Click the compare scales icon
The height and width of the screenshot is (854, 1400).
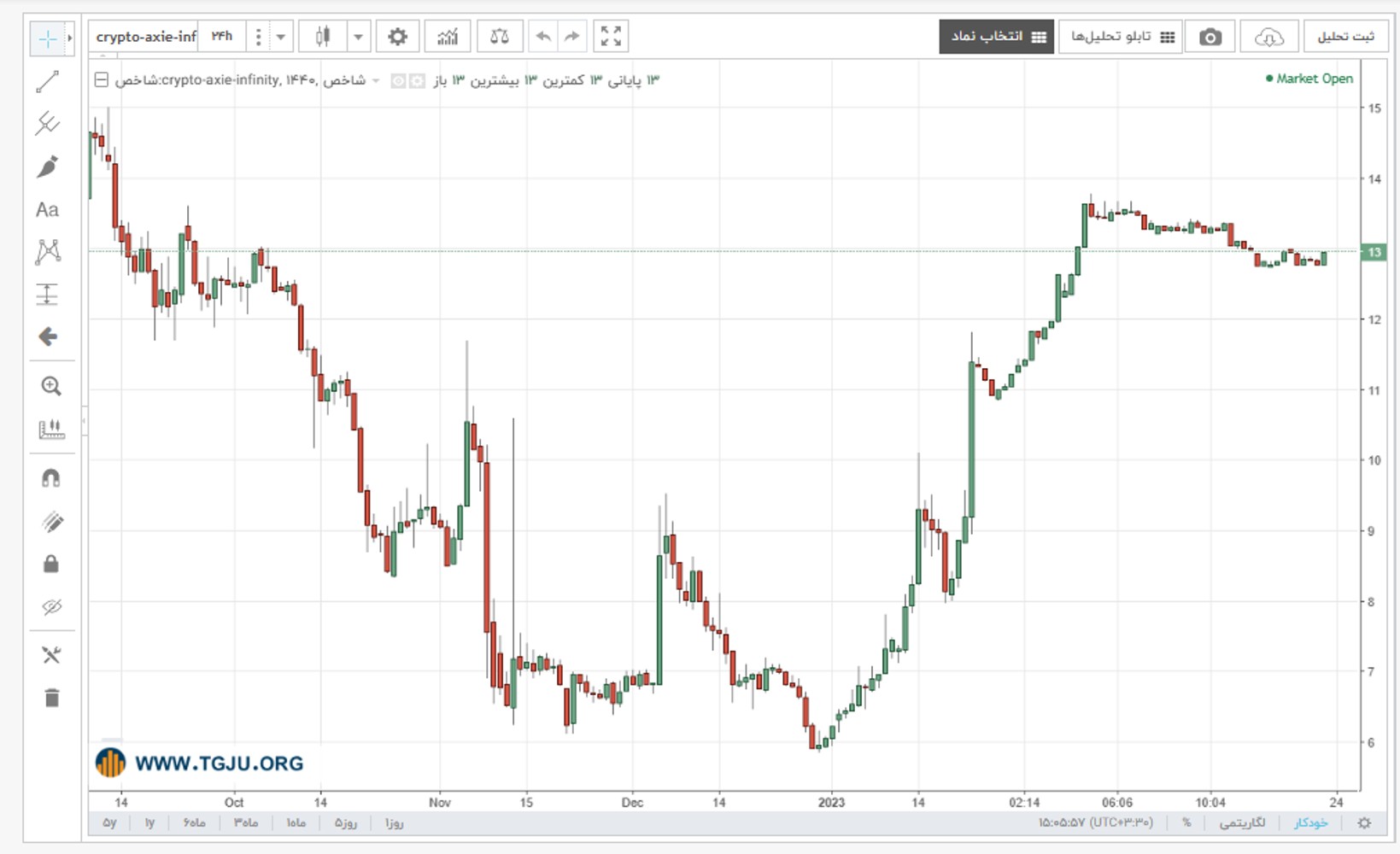[500, 37]
